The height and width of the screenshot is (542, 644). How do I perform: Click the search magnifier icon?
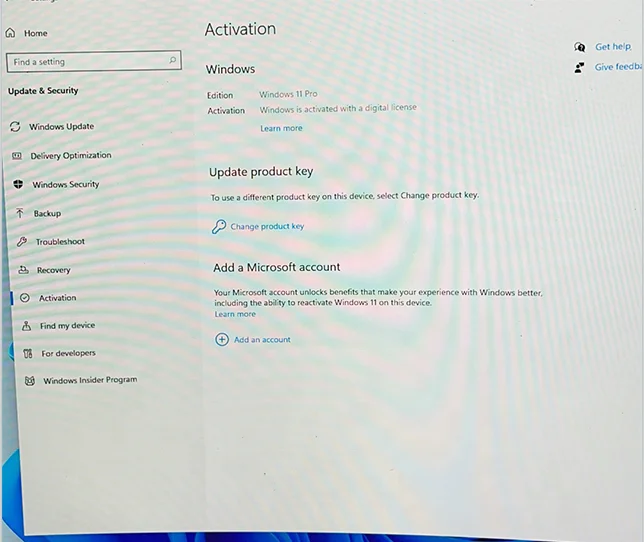point(173,60)
